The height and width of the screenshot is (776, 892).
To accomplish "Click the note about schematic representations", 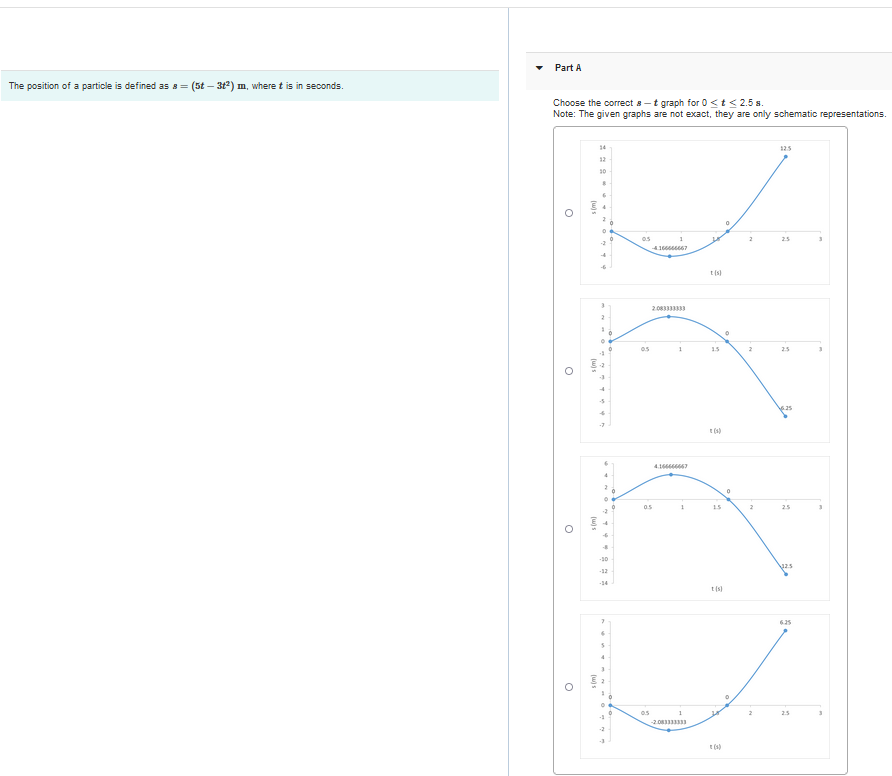I will click(x=718, y=113).
